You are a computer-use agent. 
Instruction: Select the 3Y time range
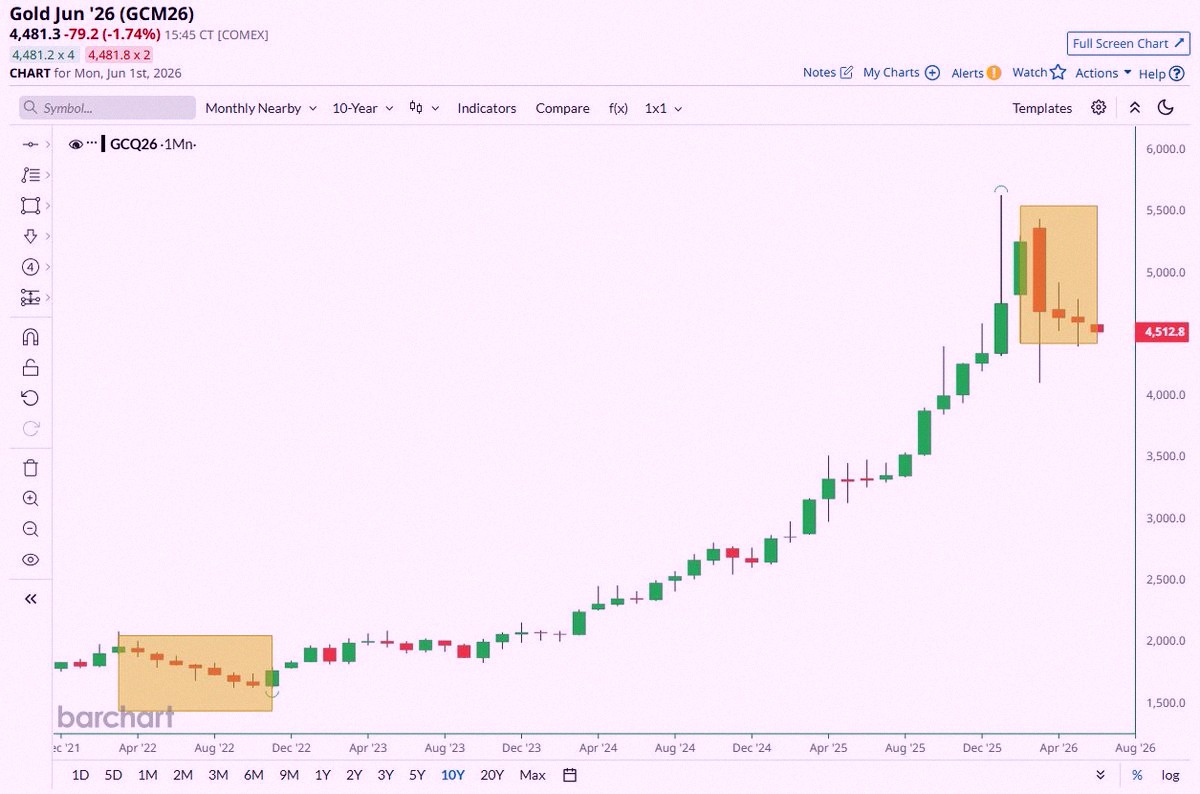[385, 775]
